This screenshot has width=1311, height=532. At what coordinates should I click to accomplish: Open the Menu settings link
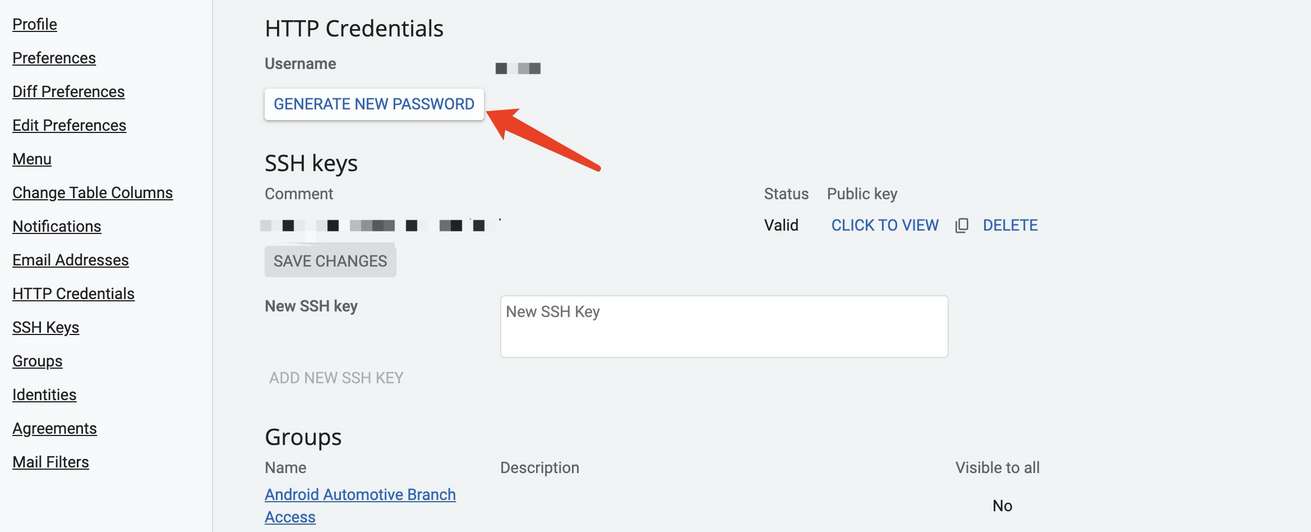(32, 159)
